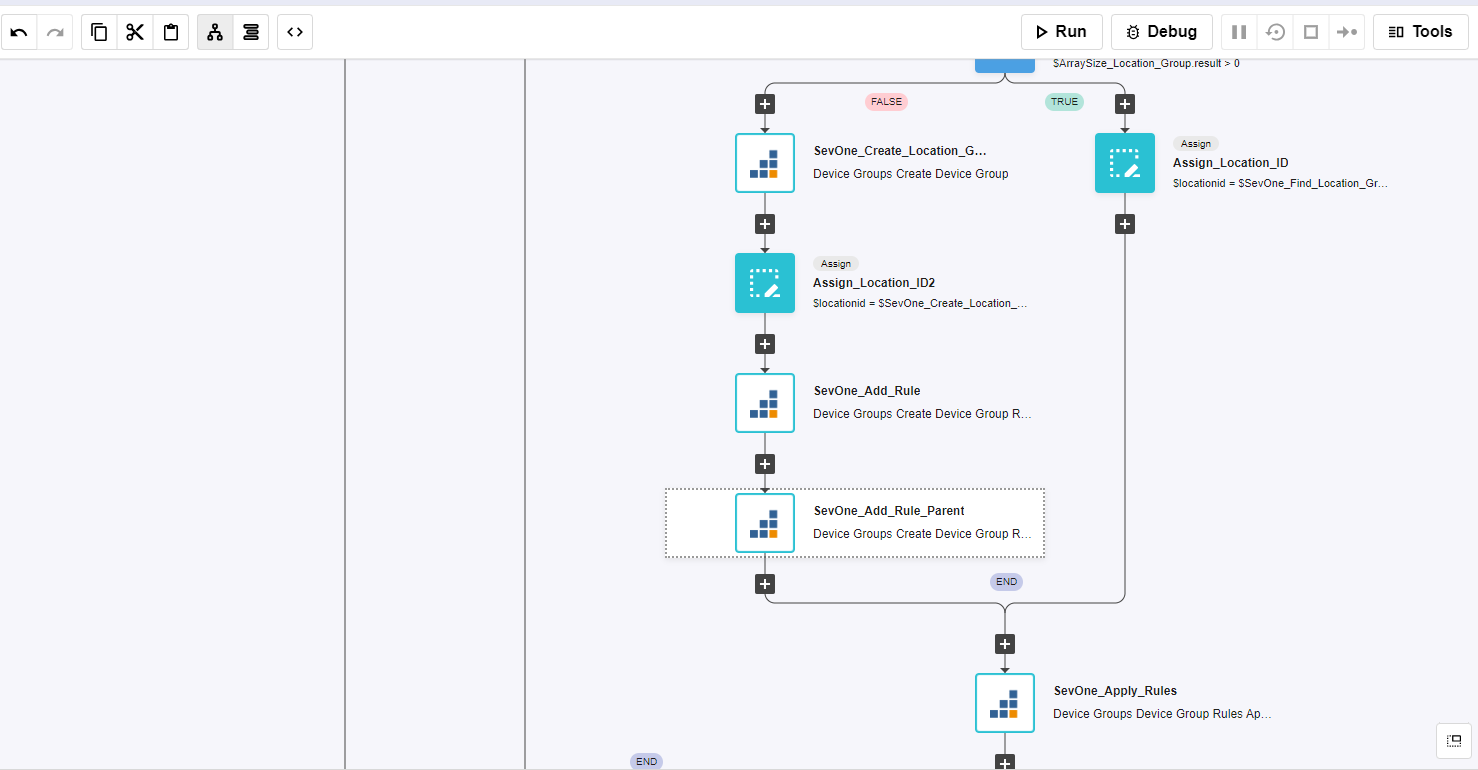Add step above Assign_Location_ID on the TRUE branch
1478x770 pixels.
click(1125, 104)
